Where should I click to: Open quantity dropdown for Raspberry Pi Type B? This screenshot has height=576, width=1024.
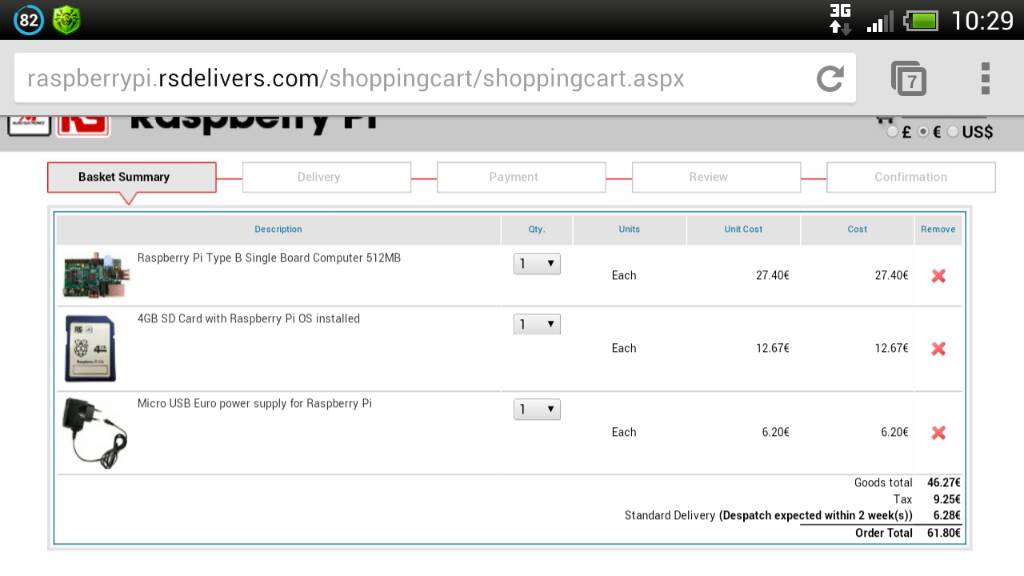tap(537, 263)
